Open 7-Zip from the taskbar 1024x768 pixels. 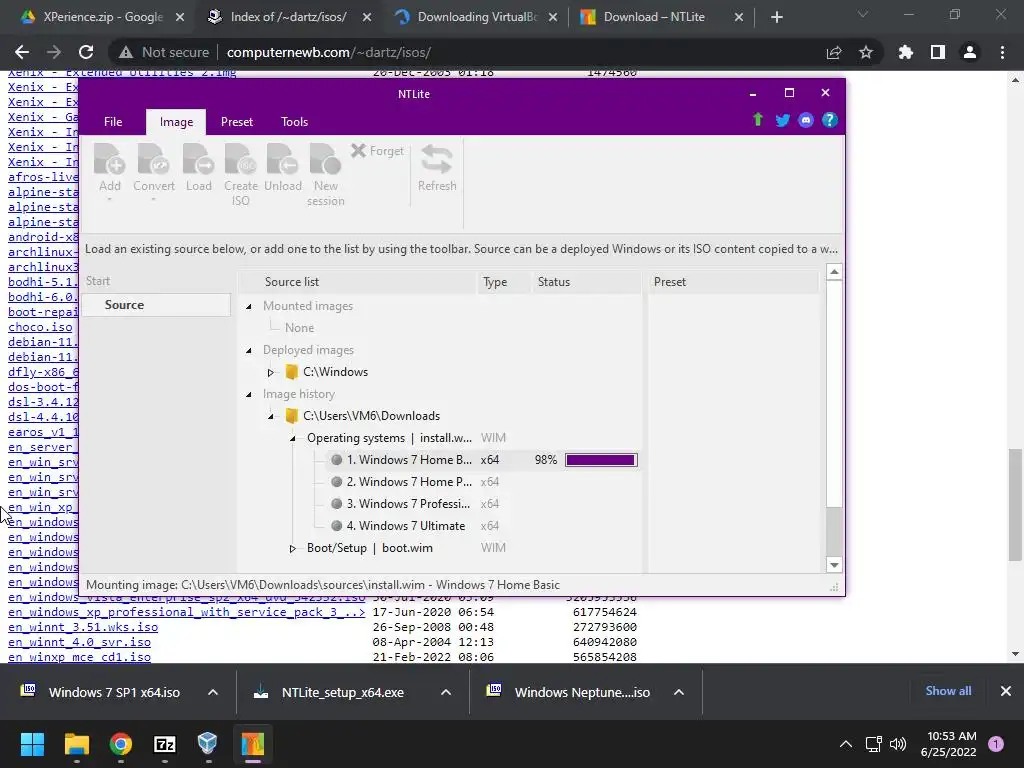[x=165, y=744]
